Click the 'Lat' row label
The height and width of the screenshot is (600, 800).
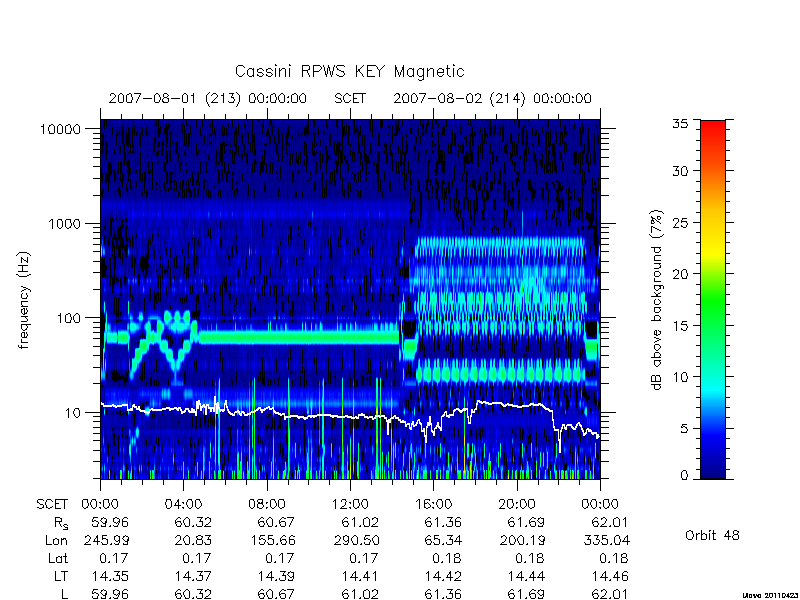tap(58, 558)
